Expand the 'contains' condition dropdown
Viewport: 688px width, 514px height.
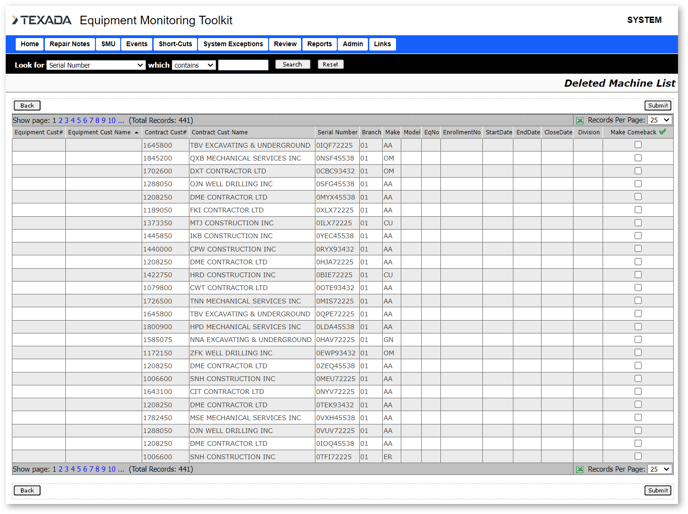[x=193, y=65]
